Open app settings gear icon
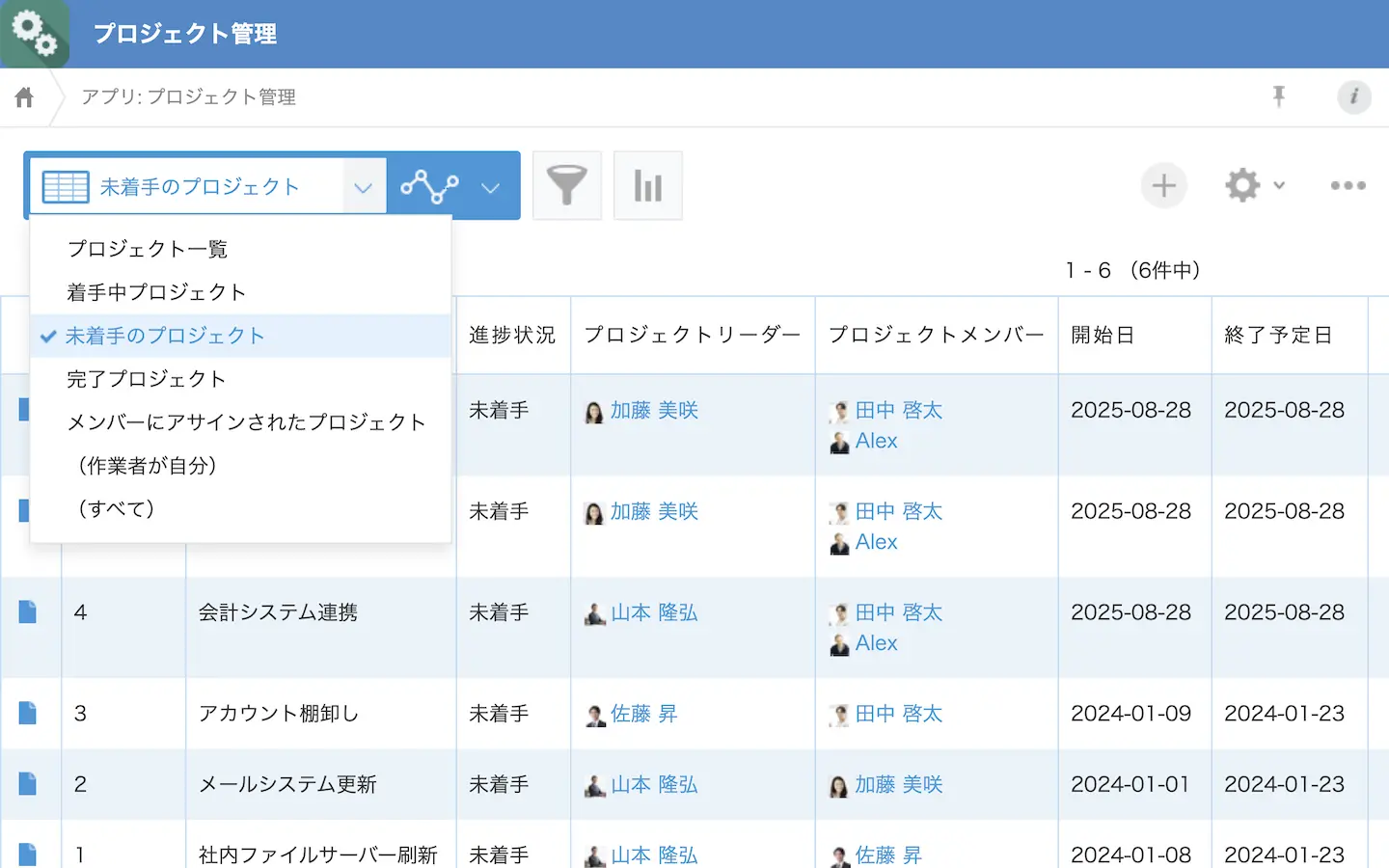The image size is (1389, 868). (x=1242, y=185)
